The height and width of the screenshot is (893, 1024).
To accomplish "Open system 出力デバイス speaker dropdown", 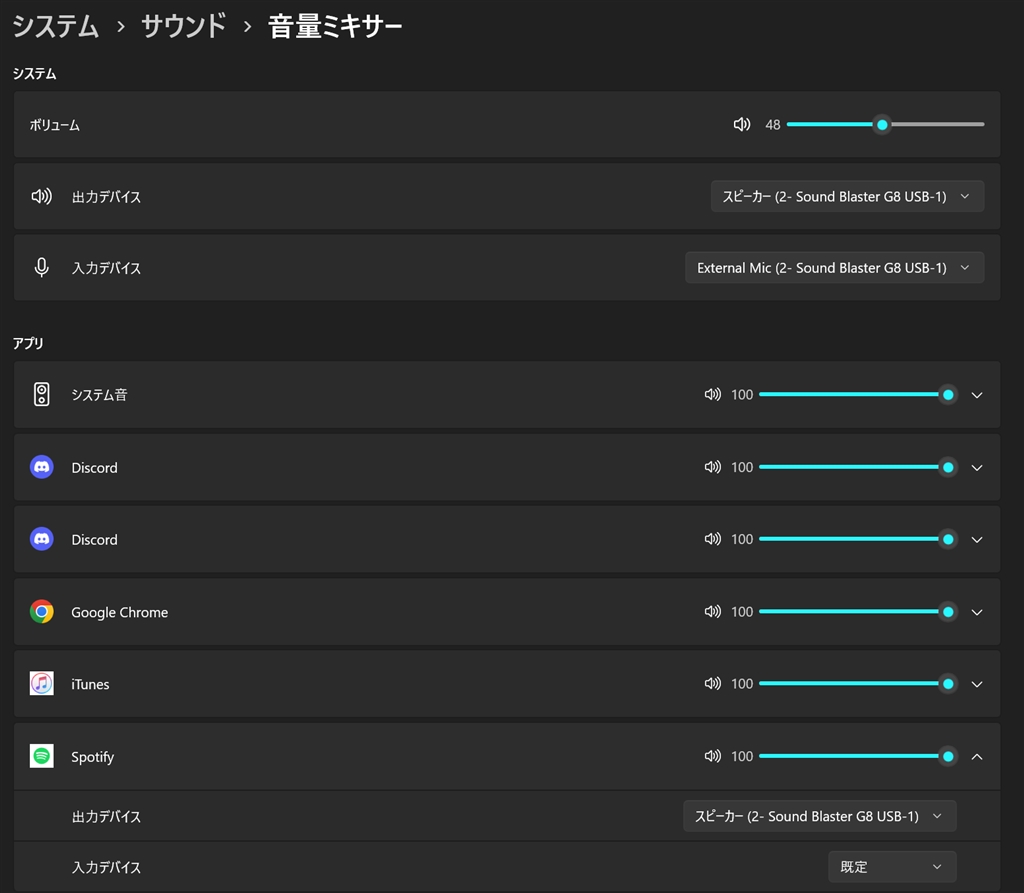I will click(x=847, y=197).
